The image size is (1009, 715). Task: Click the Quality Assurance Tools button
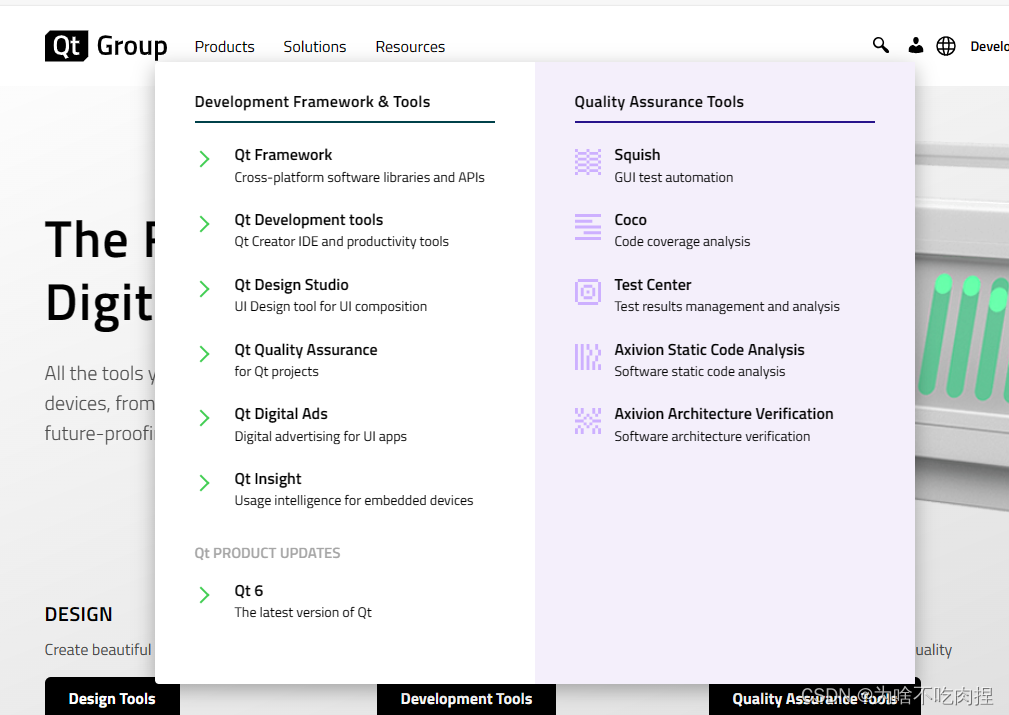click(x=815, y=699)
